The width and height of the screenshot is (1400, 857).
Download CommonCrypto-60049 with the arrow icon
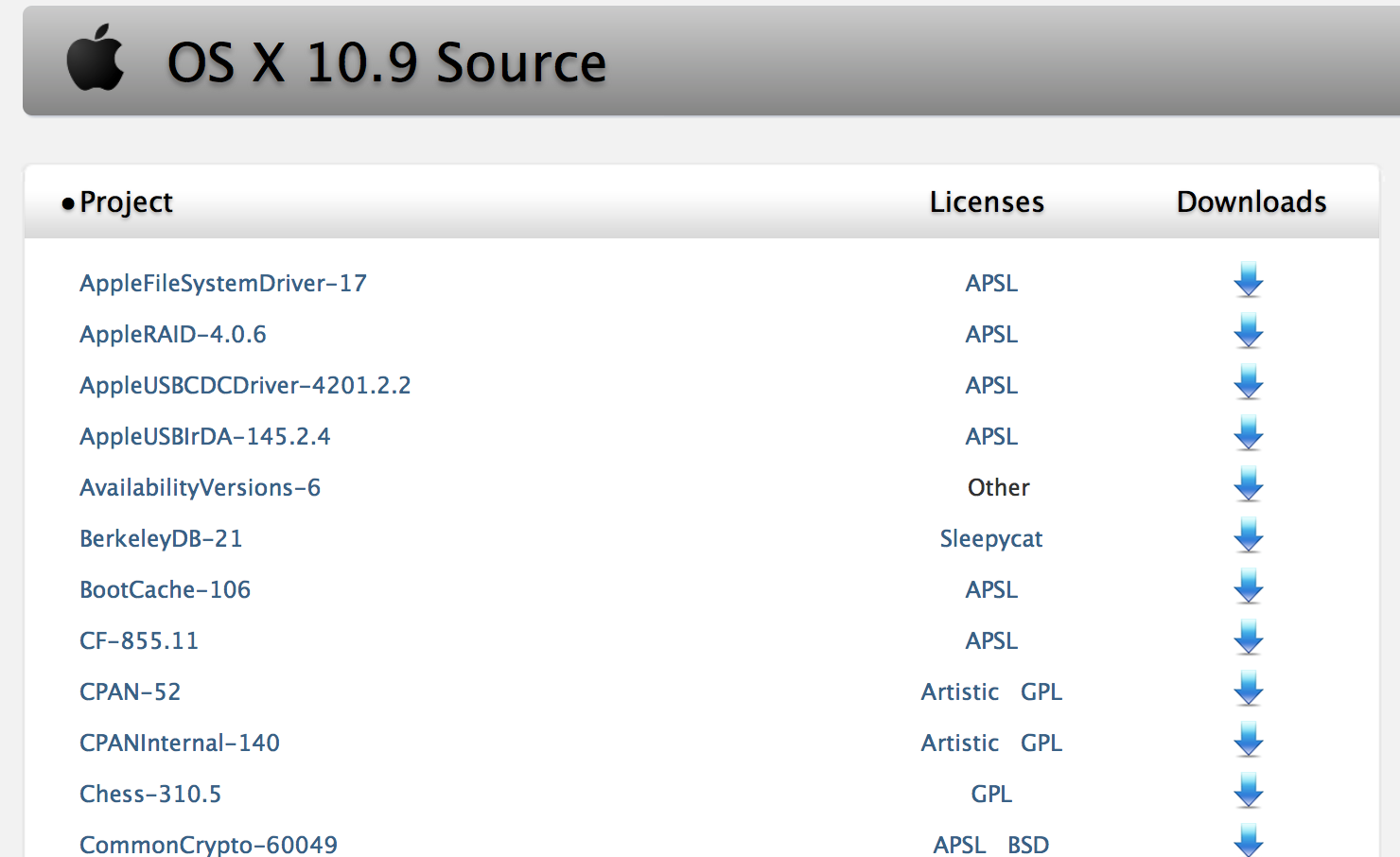(1248, 841)
